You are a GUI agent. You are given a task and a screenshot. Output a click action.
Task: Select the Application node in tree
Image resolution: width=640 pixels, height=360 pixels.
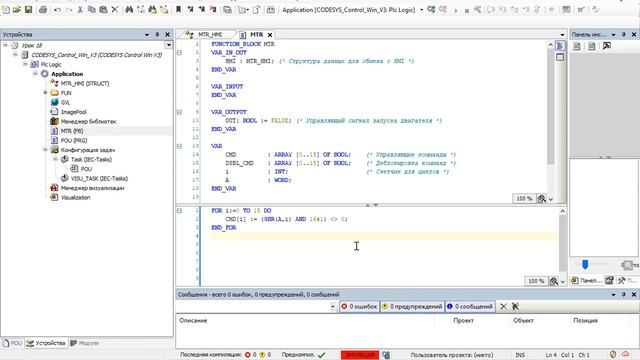(67, 74)
